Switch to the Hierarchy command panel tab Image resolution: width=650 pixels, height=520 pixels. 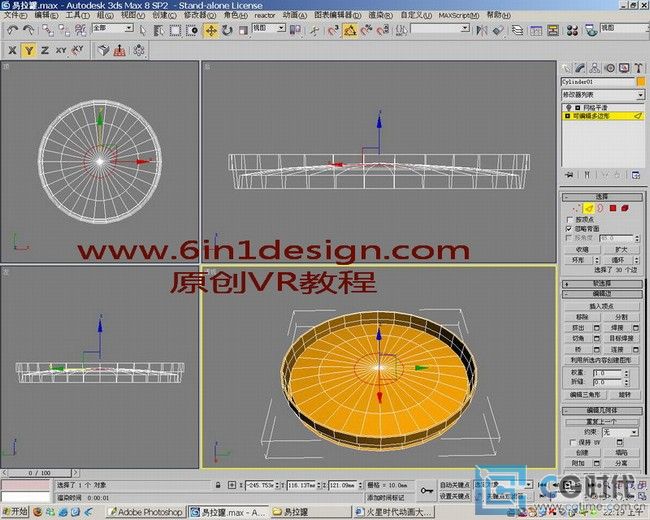(594, 68)
